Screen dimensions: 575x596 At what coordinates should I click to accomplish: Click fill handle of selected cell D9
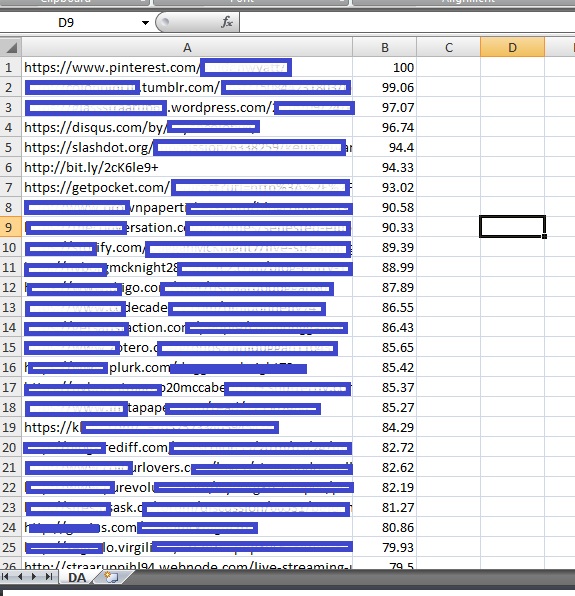point(545,236)
